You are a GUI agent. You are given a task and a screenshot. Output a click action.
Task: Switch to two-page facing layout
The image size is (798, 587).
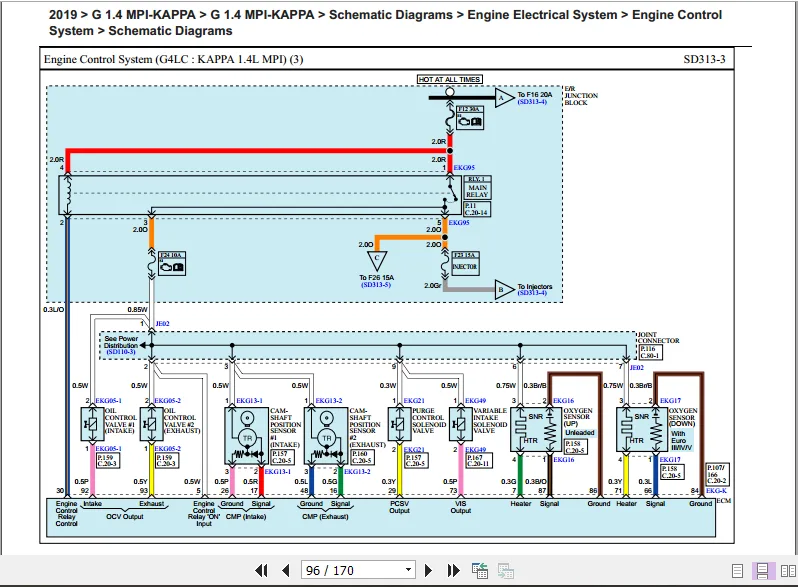tap(788, 571)
